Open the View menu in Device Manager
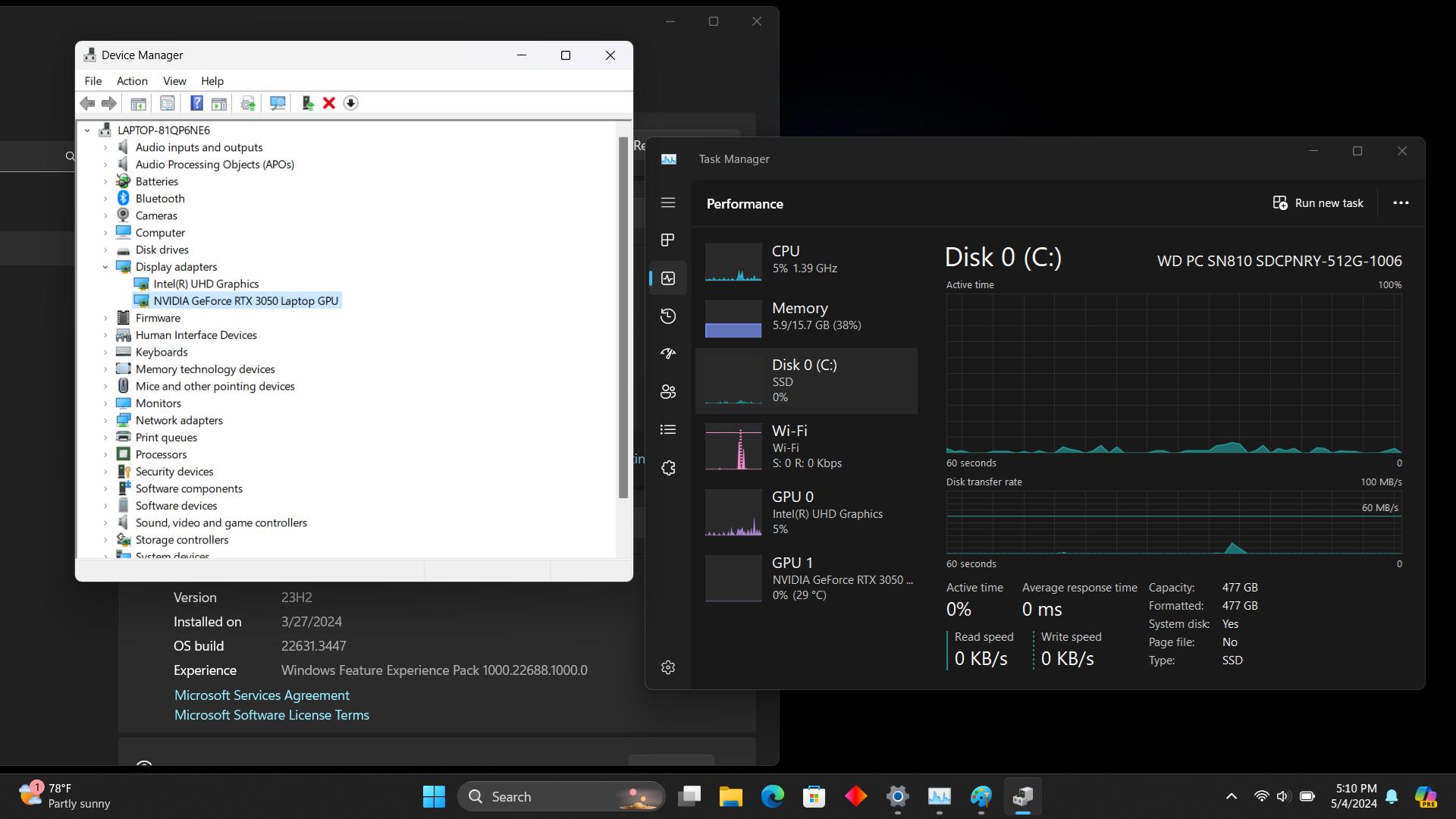The width and height of the screenshot is (1456, 819). point(174,81)
